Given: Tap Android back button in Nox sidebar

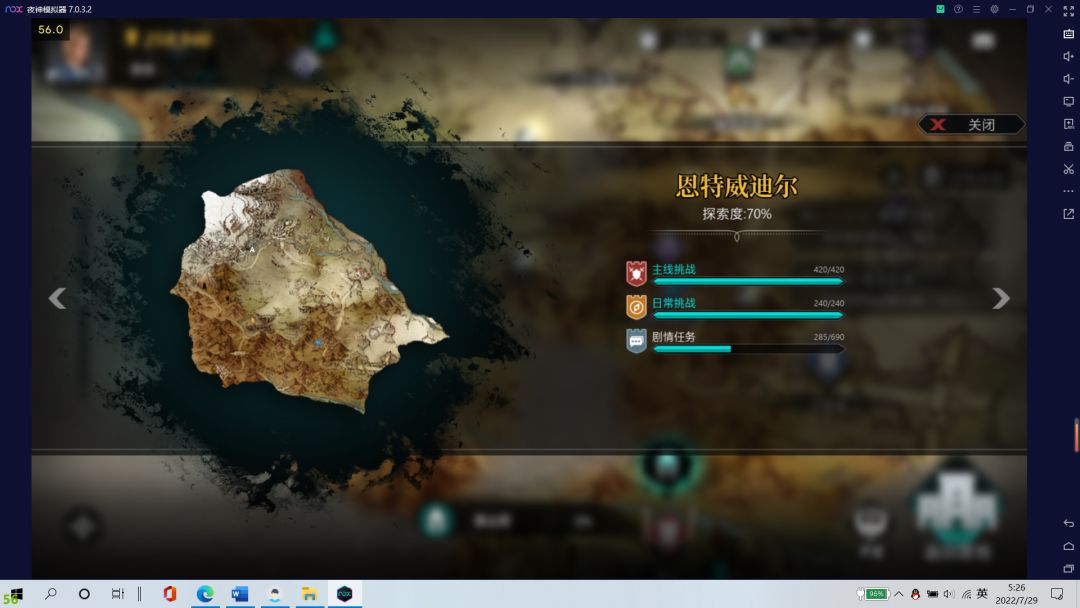Looking at the screenshot, I should [1068, 523].
